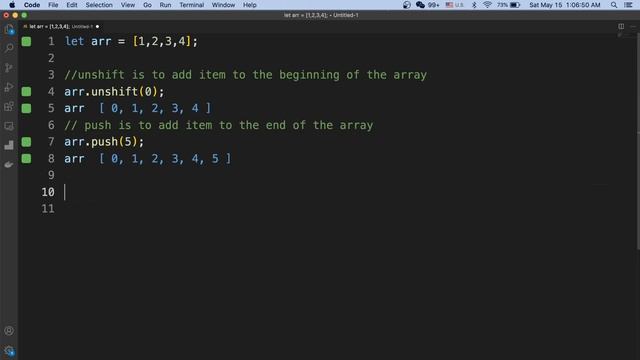The width and height of the screenshot is (640, 360).
Task: Click the 'arr.unshift(0);' code line
Action: [114, 91]
